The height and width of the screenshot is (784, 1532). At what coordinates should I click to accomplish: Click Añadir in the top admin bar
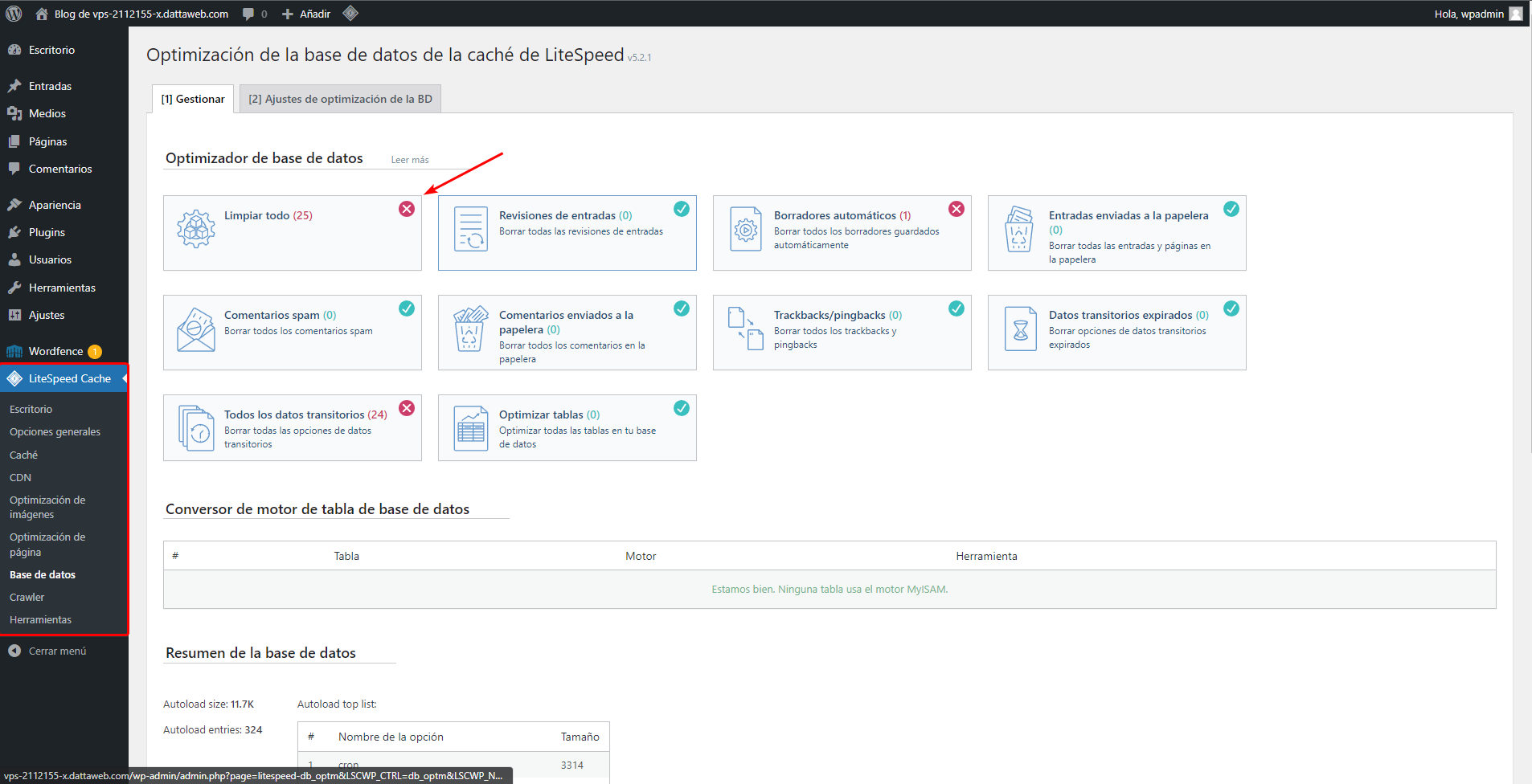[x=306, y=14]
